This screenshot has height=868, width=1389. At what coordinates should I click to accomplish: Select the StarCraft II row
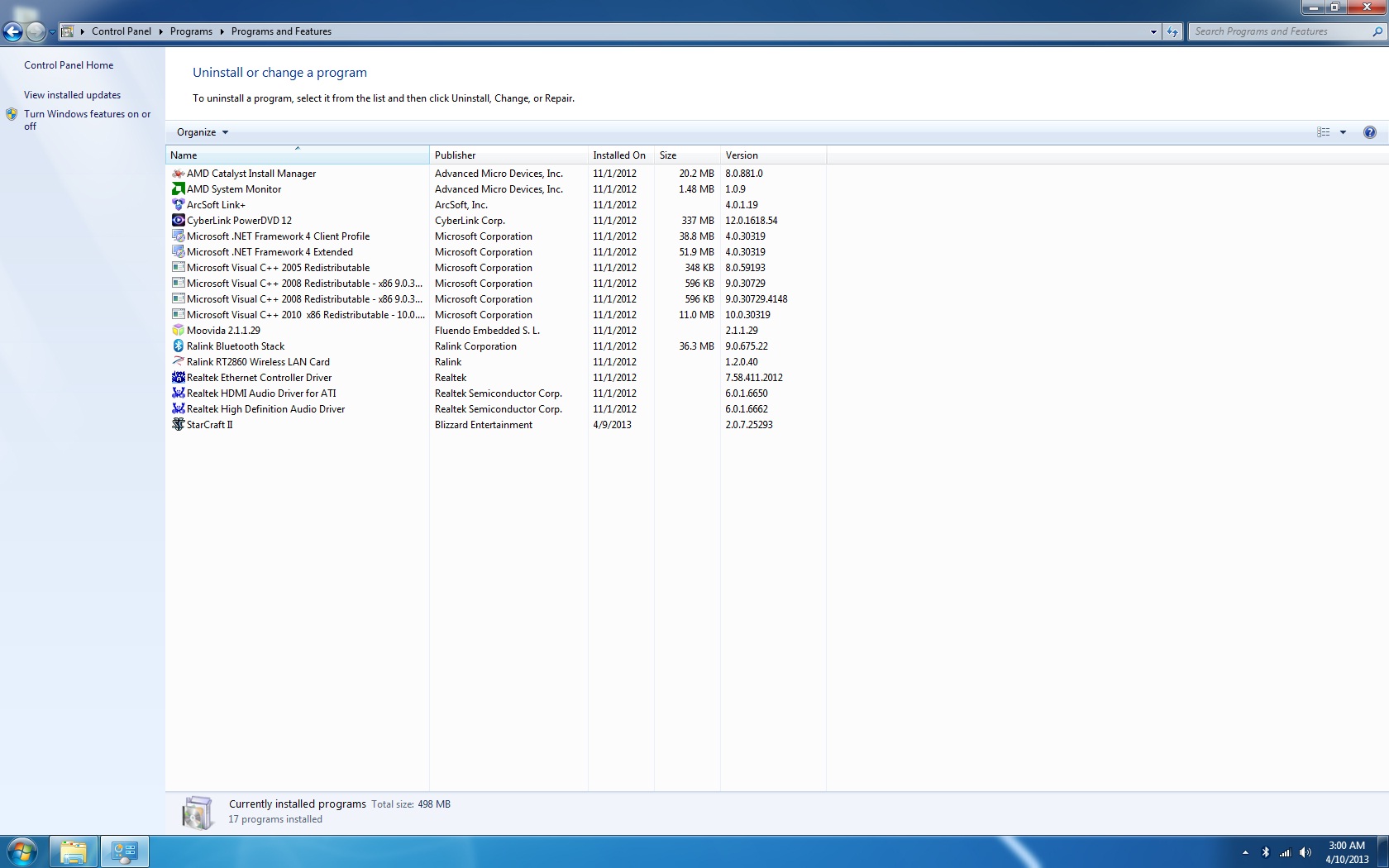click(x=496, y=425)
